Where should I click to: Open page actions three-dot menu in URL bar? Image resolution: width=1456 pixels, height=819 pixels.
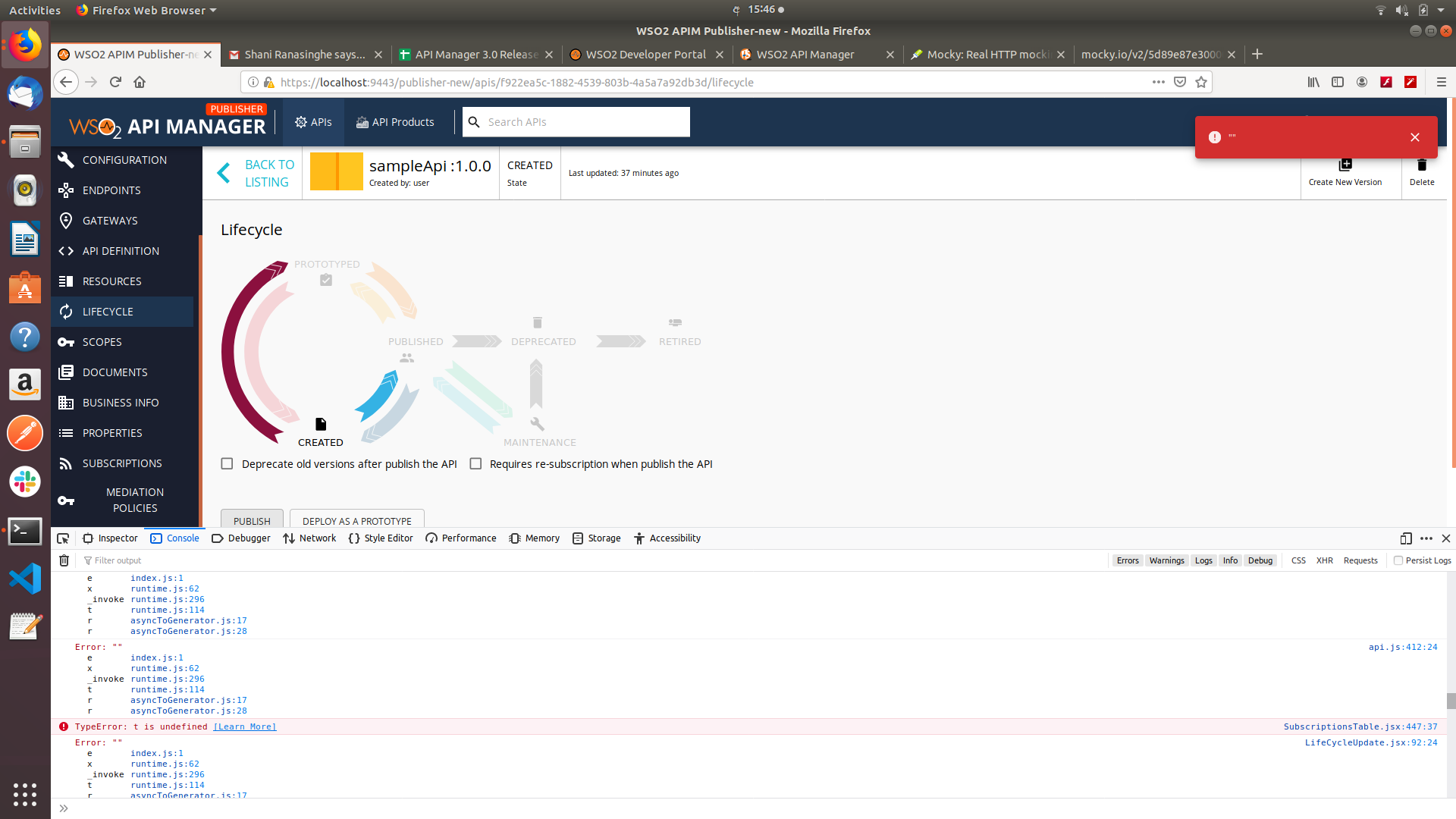pos(1159,82)
